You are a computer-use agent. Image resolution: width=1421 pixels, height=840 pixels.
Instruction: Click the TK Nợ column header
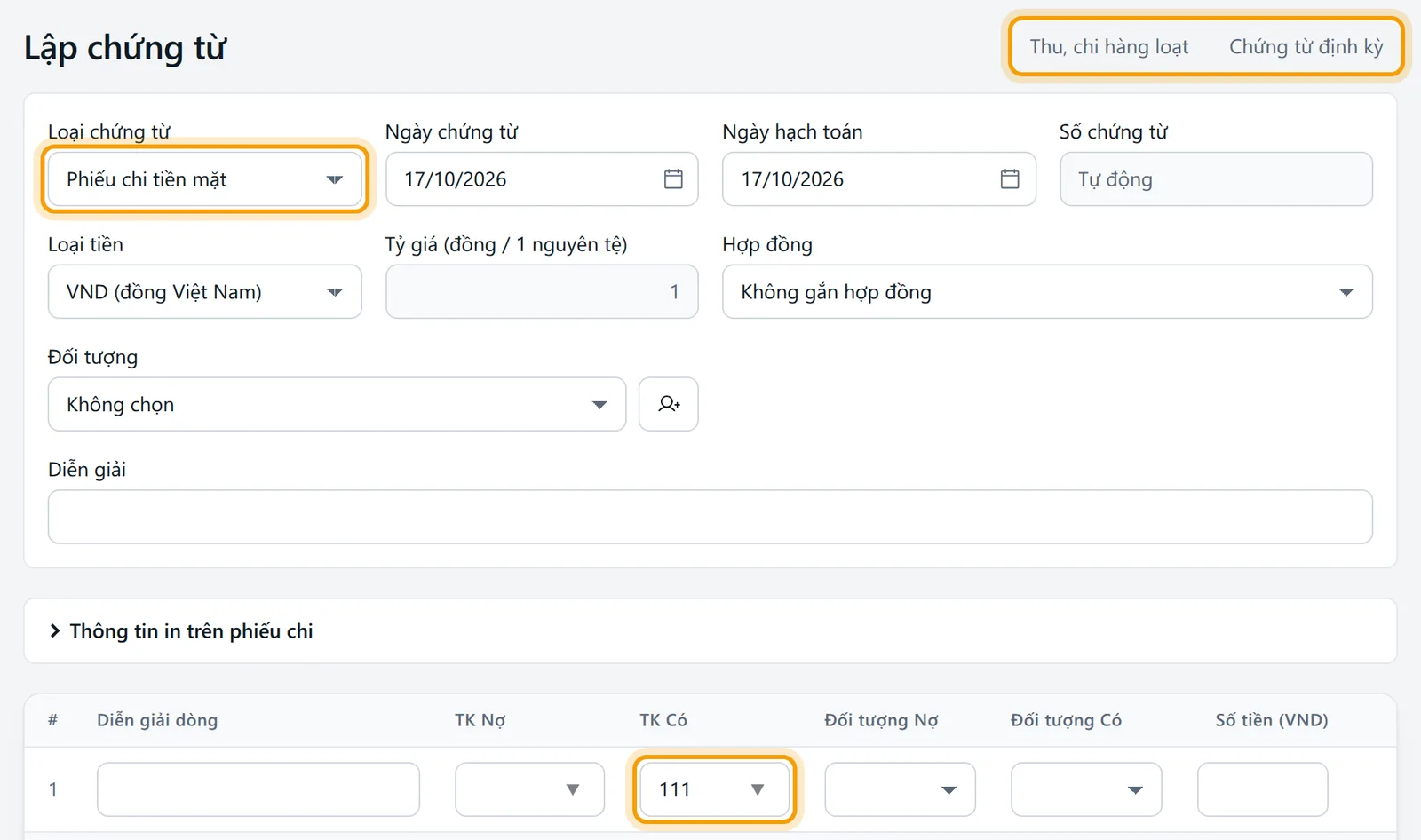click(x=480, y=720)
